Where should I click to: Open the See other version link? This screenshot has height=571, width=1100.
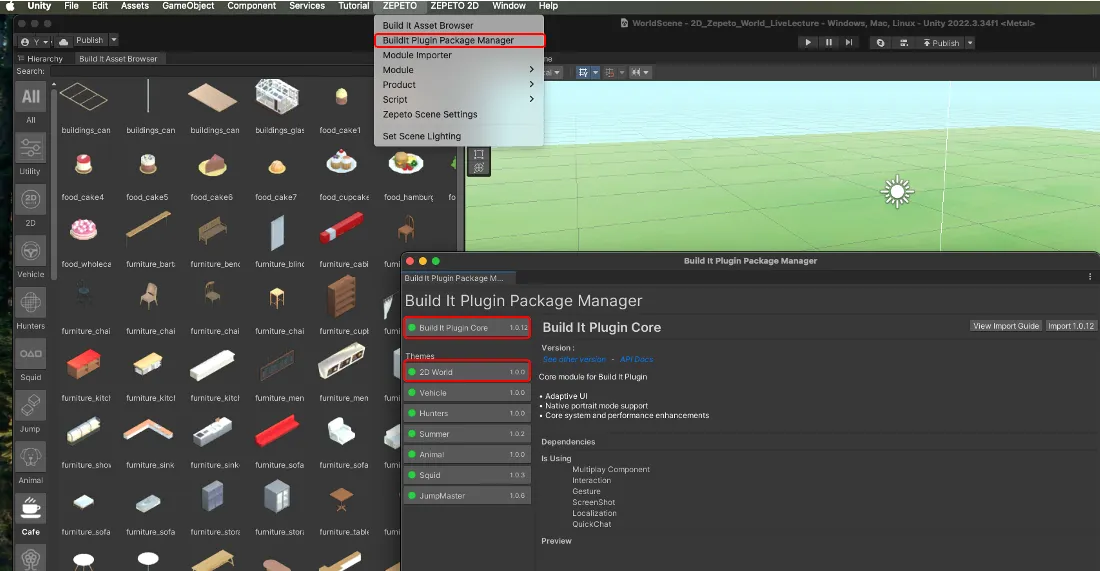(574, 359)
